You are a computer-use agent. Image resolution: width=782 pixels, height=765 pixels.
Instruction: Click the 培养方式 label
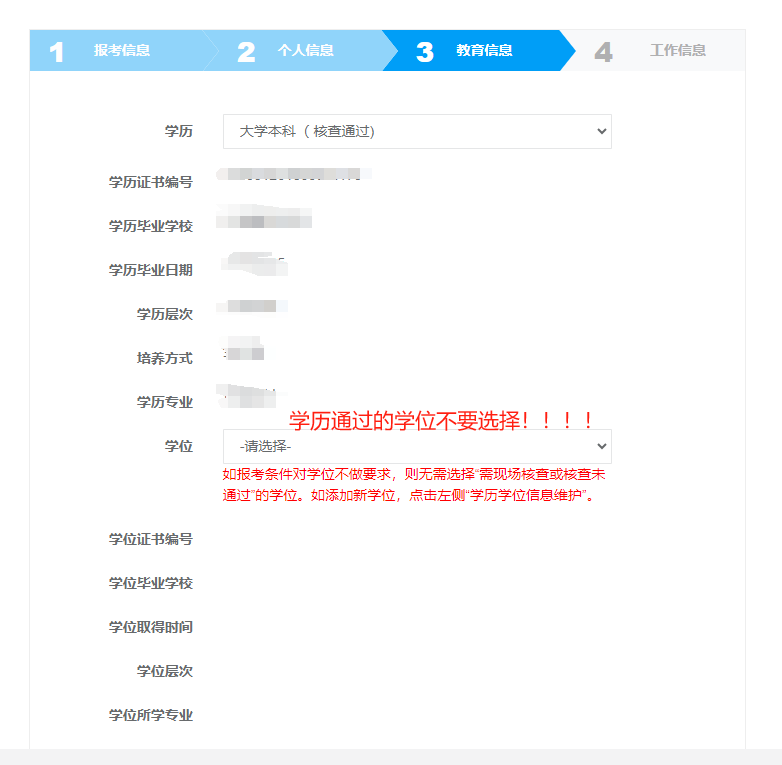(x=165, y=358)
